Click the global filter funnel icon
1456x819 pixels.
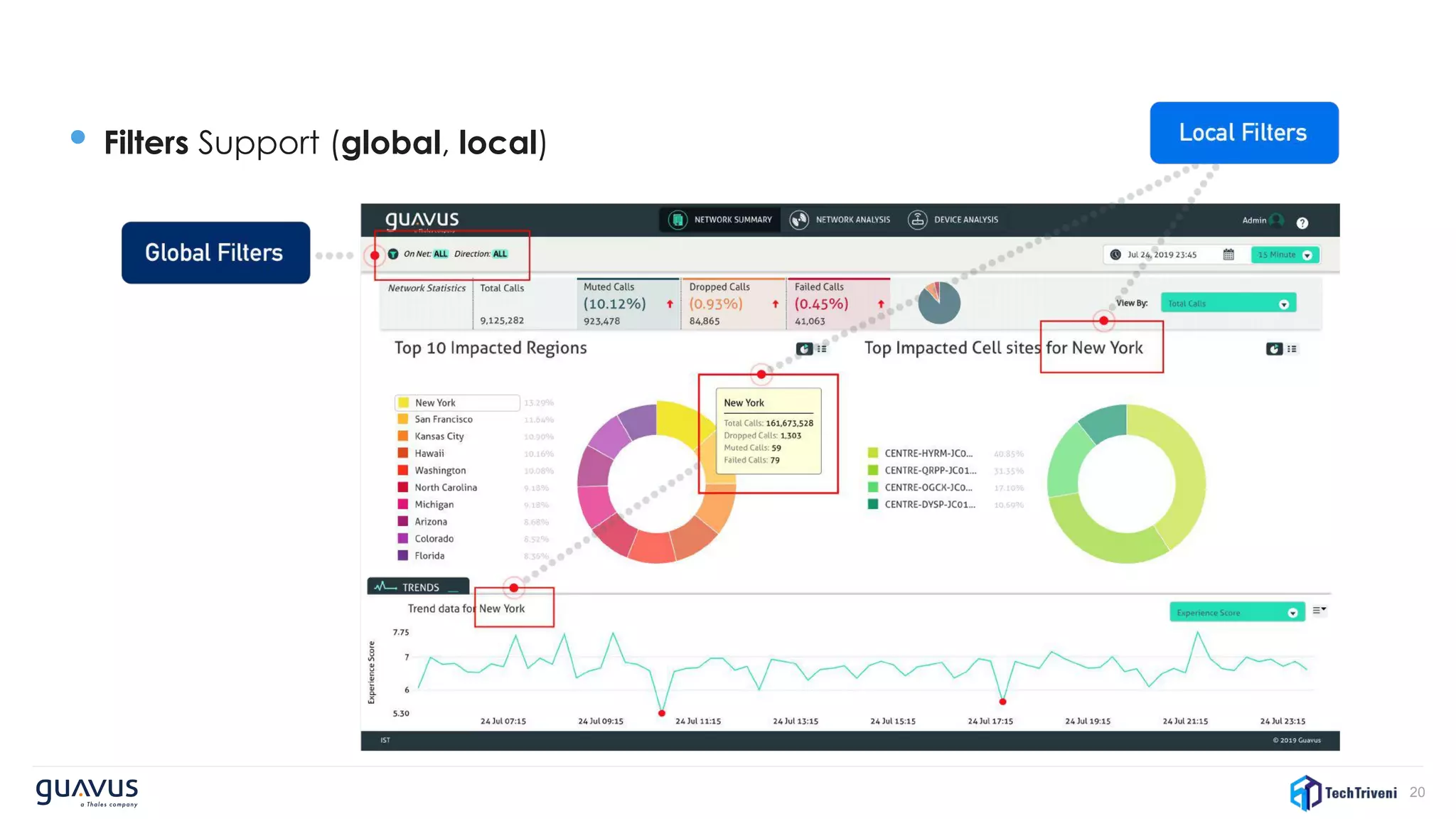click(393, 254)
